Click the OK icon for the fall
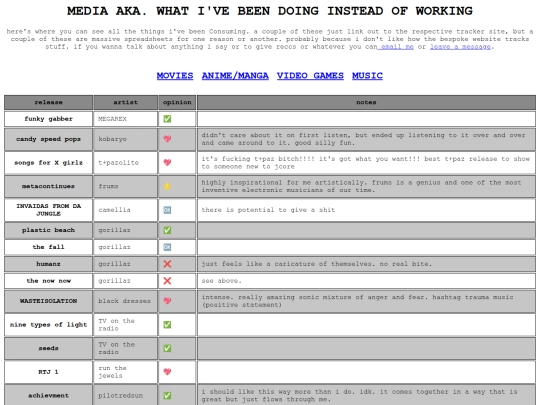 pos(167,247)
